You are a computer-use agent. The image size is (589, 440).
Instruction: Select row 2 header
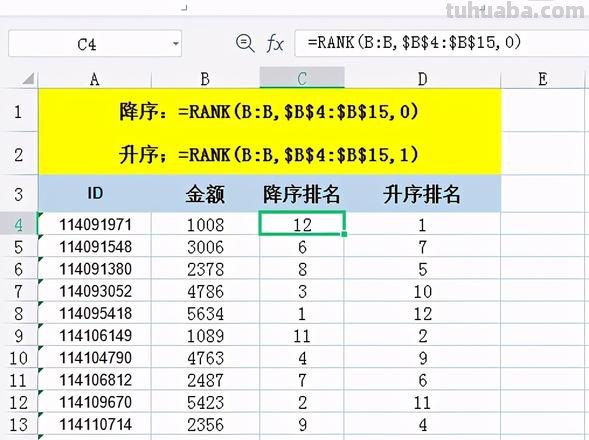point(19,153)
